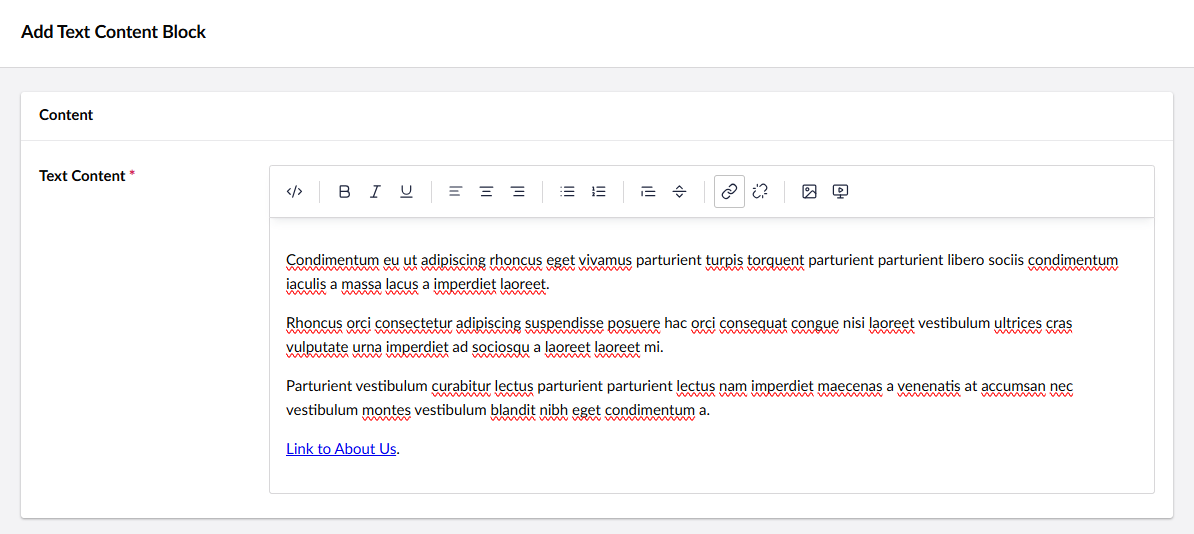
Task: Insert a horizontal rule divider
Action: (x=679, y=192)
